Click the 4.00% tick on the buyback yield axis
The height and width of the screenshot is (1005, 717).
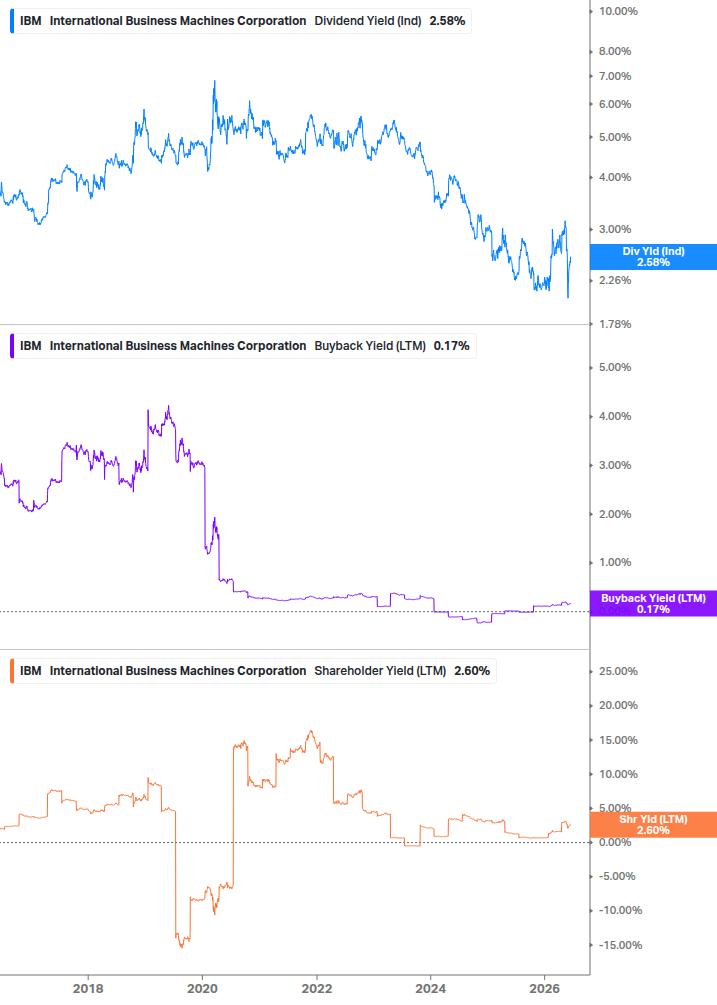click(615, 417)
